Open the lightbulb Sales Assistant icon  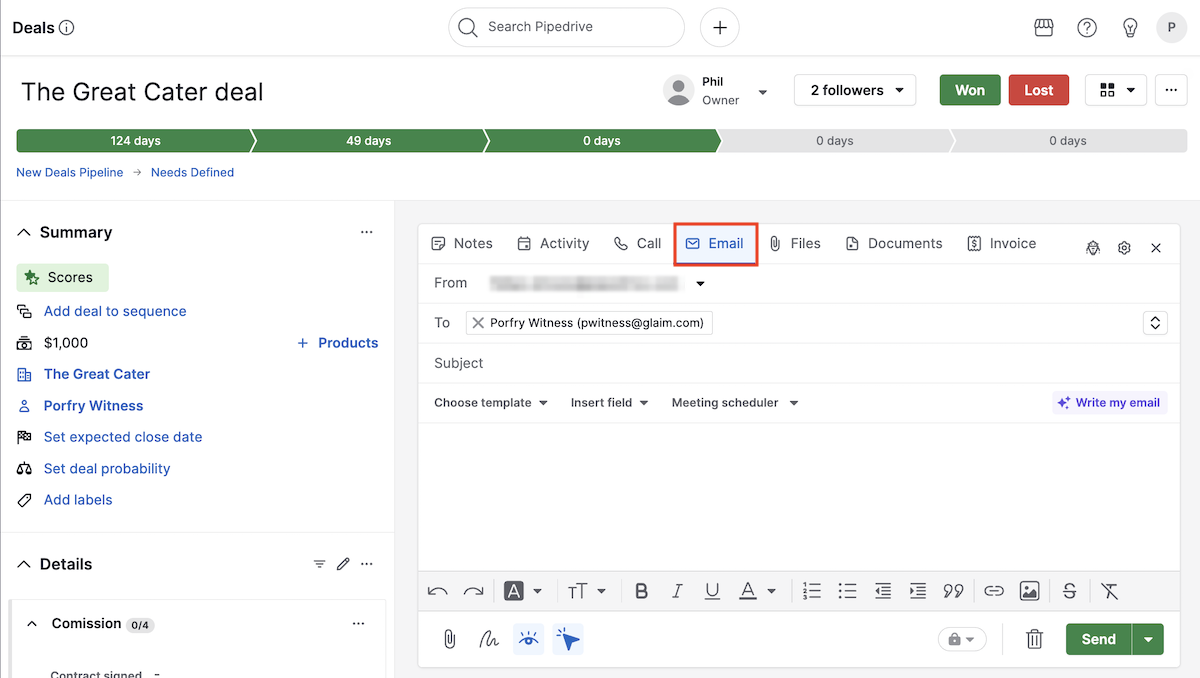click(1130, 28)
